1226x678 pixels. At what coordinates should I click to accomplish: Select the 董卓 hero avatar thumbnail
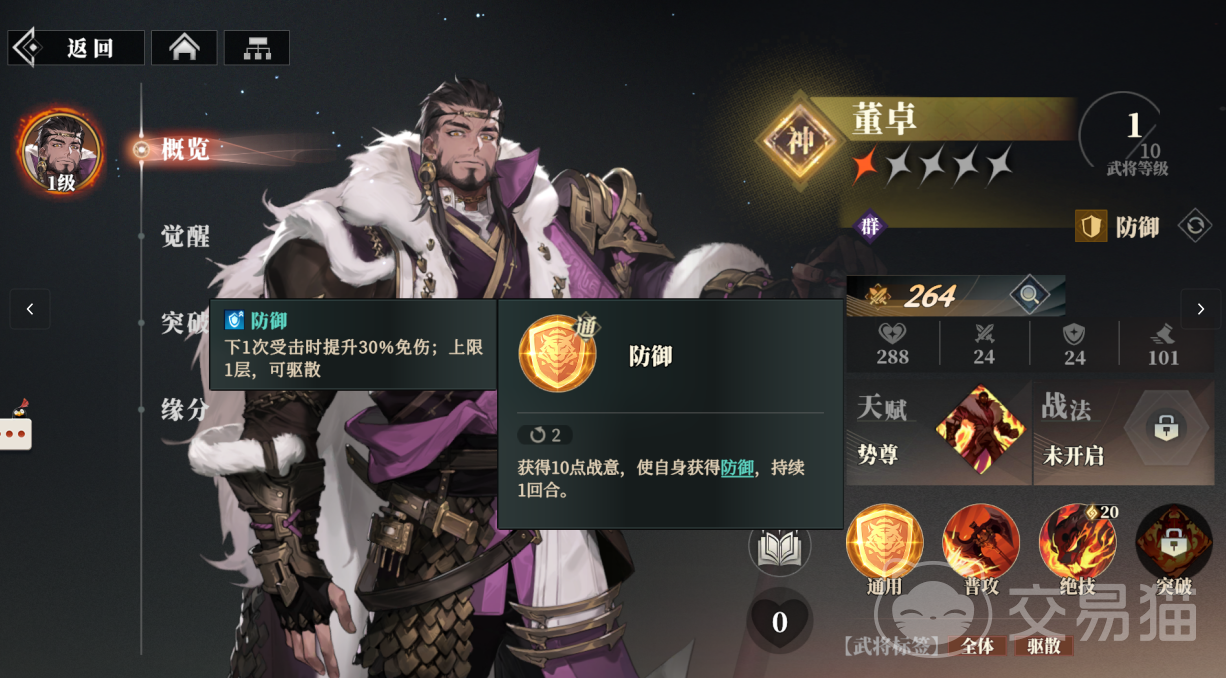(61, 151)
